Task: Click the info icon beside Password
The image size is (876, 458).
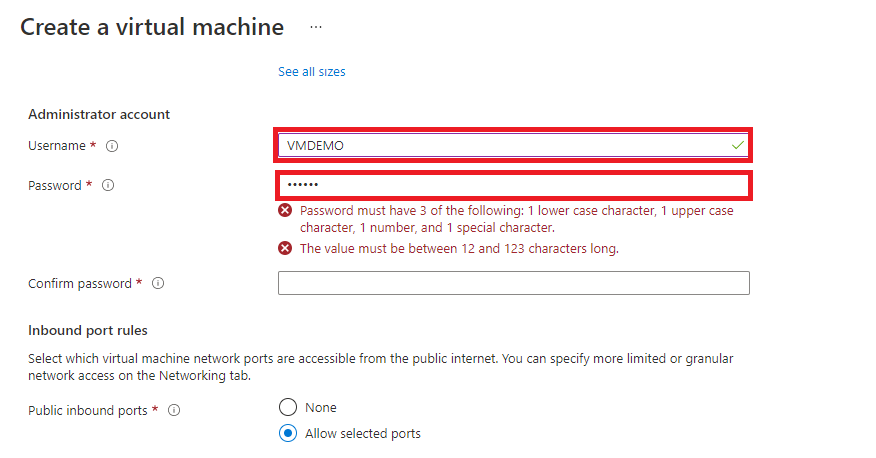Action: (x=108, y=185)
